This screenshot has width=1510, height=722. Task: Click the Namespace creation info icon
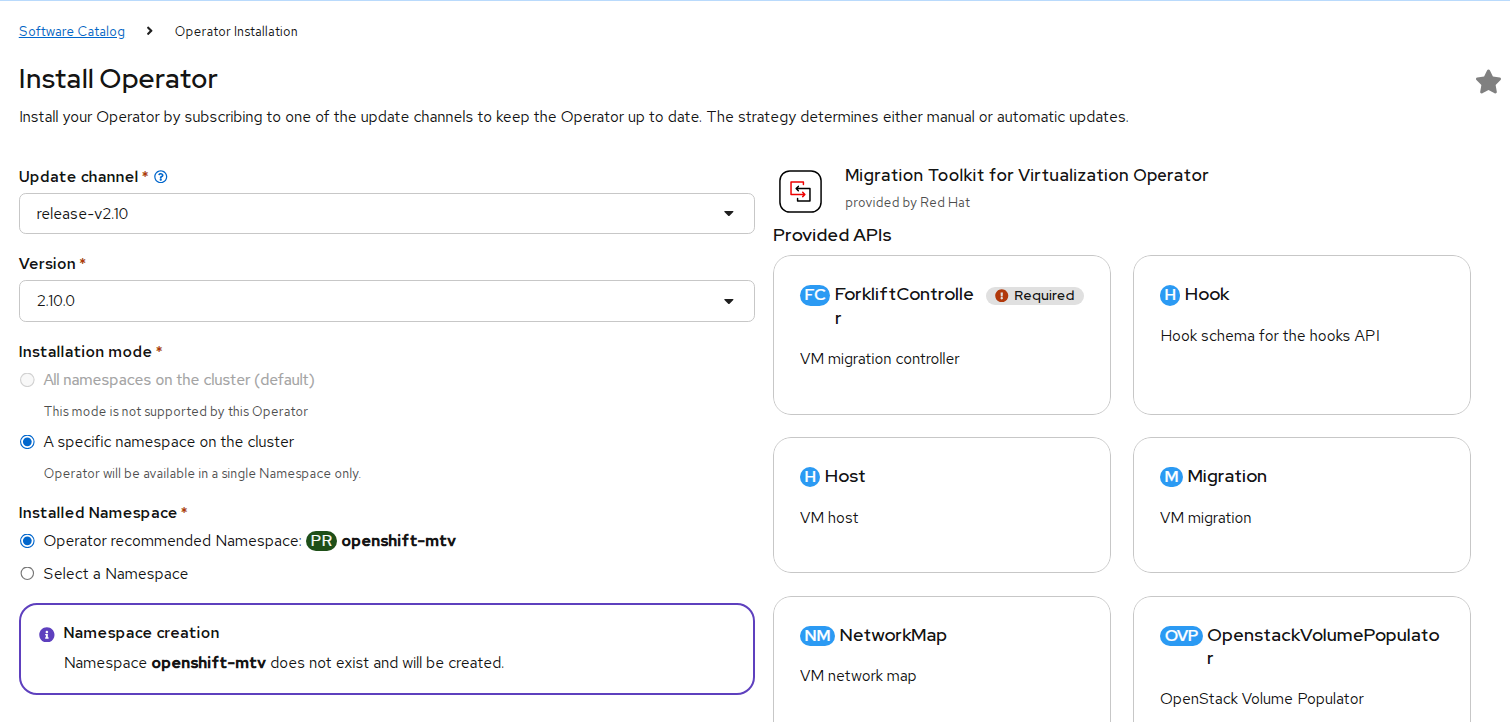pos(47,634)
